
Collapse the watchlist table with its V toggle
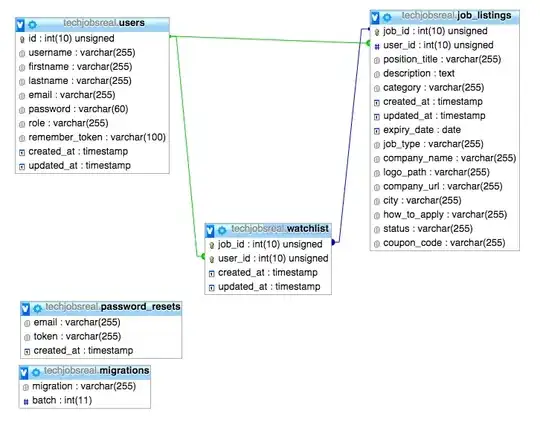click(210, 231)
